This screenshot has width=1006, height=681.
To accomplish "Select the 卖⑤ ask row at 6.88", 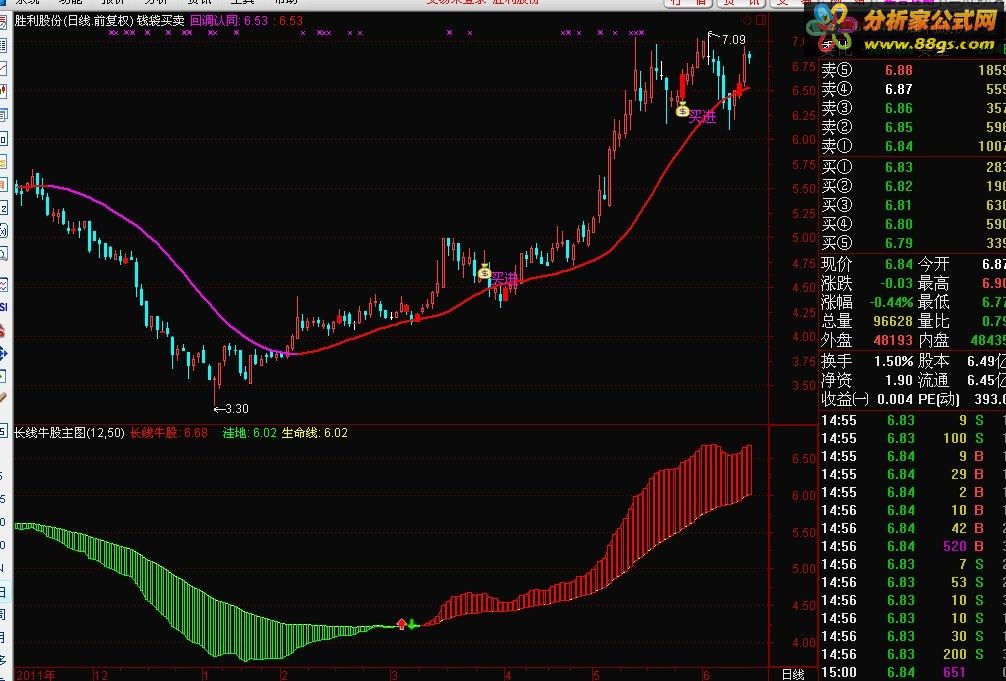I will [913, 70].
